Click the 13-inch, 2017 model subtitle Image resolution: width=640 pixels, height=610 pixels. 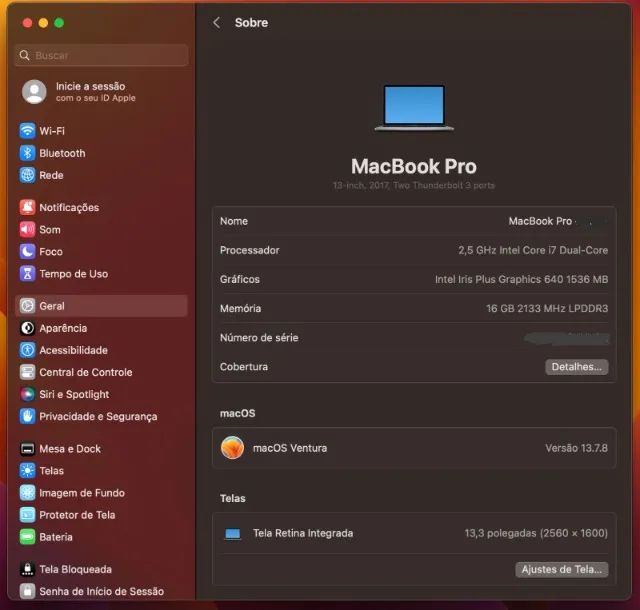pos(413,185)
